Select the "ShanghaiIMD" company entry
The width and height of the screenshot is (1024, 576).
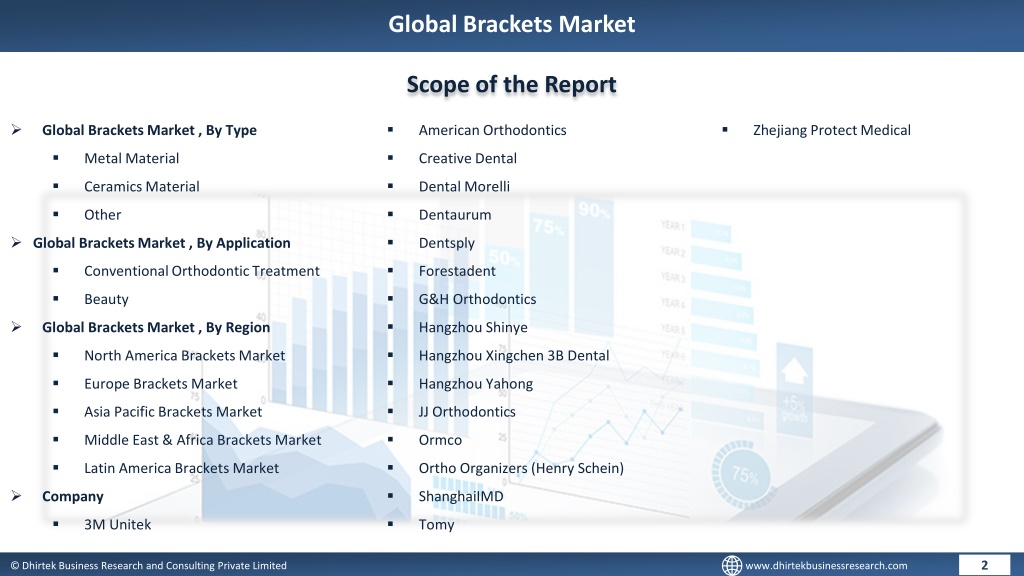461,496
